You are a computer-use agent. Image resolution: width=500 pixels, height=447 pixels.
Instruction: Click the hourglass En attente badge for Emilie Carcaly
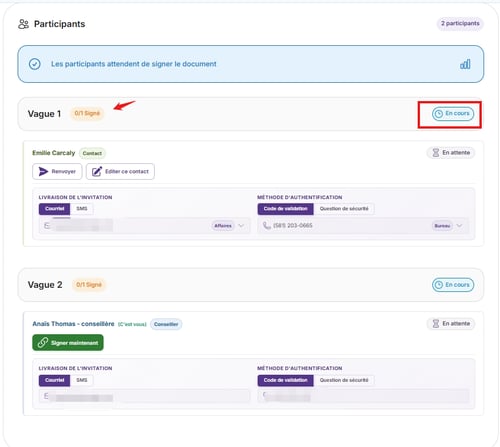[x=451, y=153]
